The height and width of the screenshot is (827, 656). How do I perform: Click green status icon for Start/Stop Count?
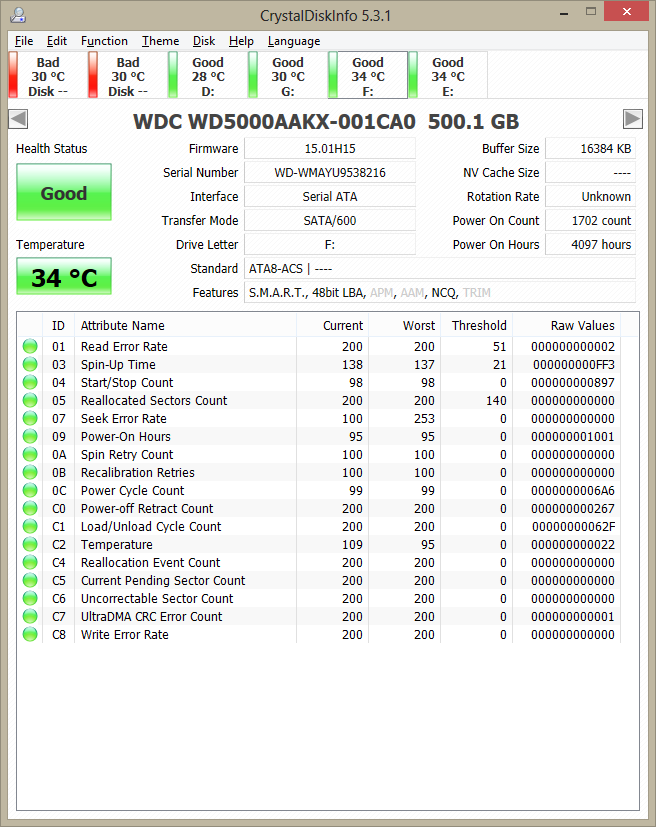(x=30, y=382)
